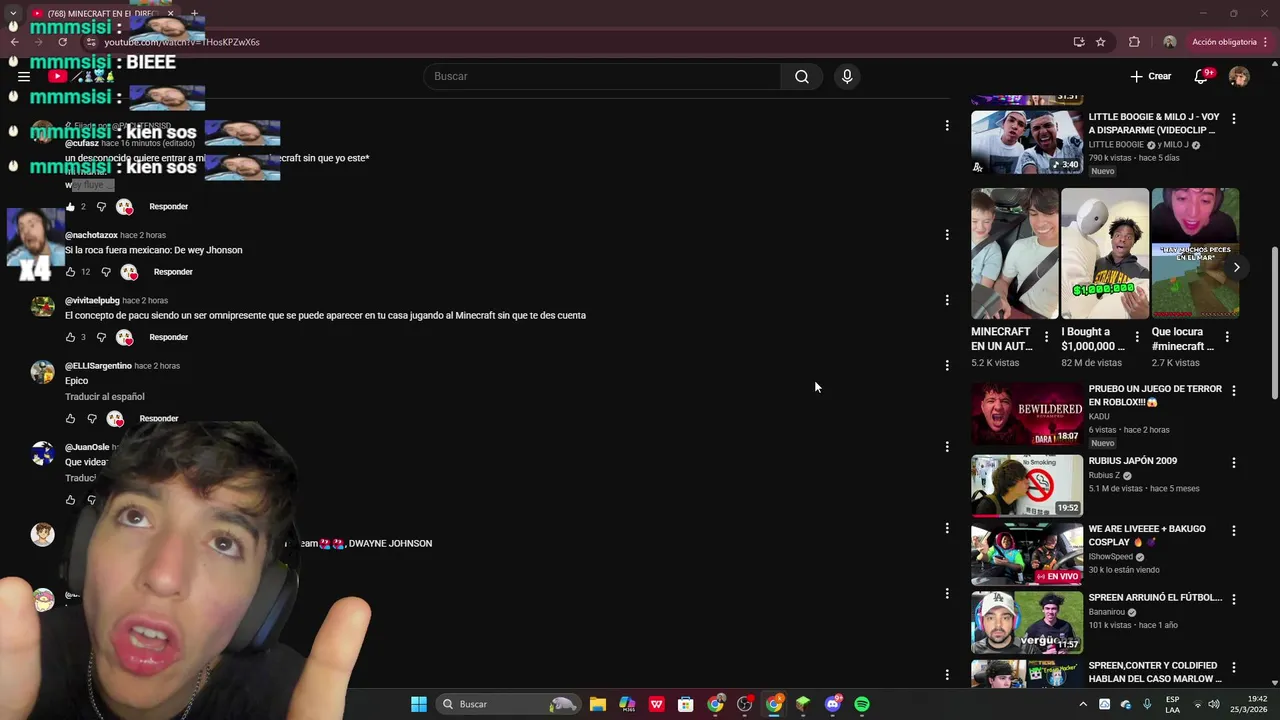
Task: View site information icon beside URL
Action: click(x=91, y=42)
